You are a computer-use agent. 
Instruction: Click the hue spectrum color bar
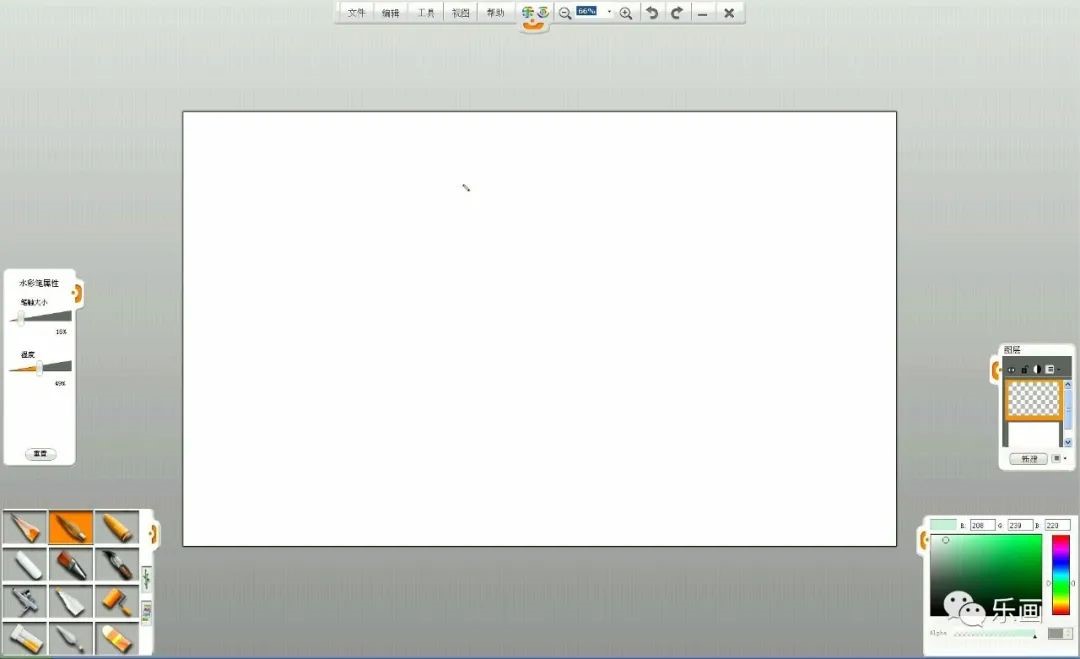tap(1060, 575)
